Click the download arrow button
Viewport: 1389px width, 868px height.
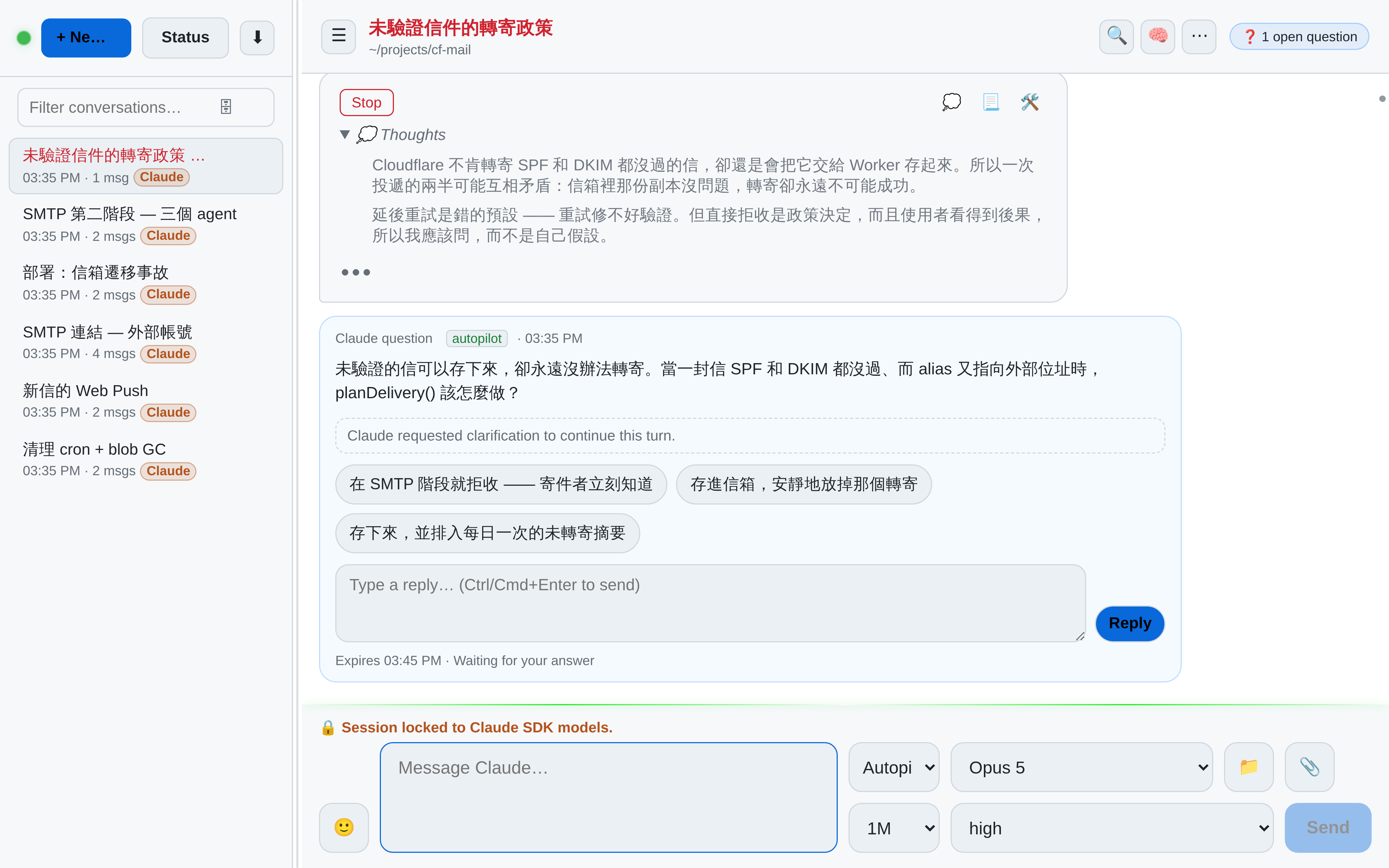coord(257,38)
